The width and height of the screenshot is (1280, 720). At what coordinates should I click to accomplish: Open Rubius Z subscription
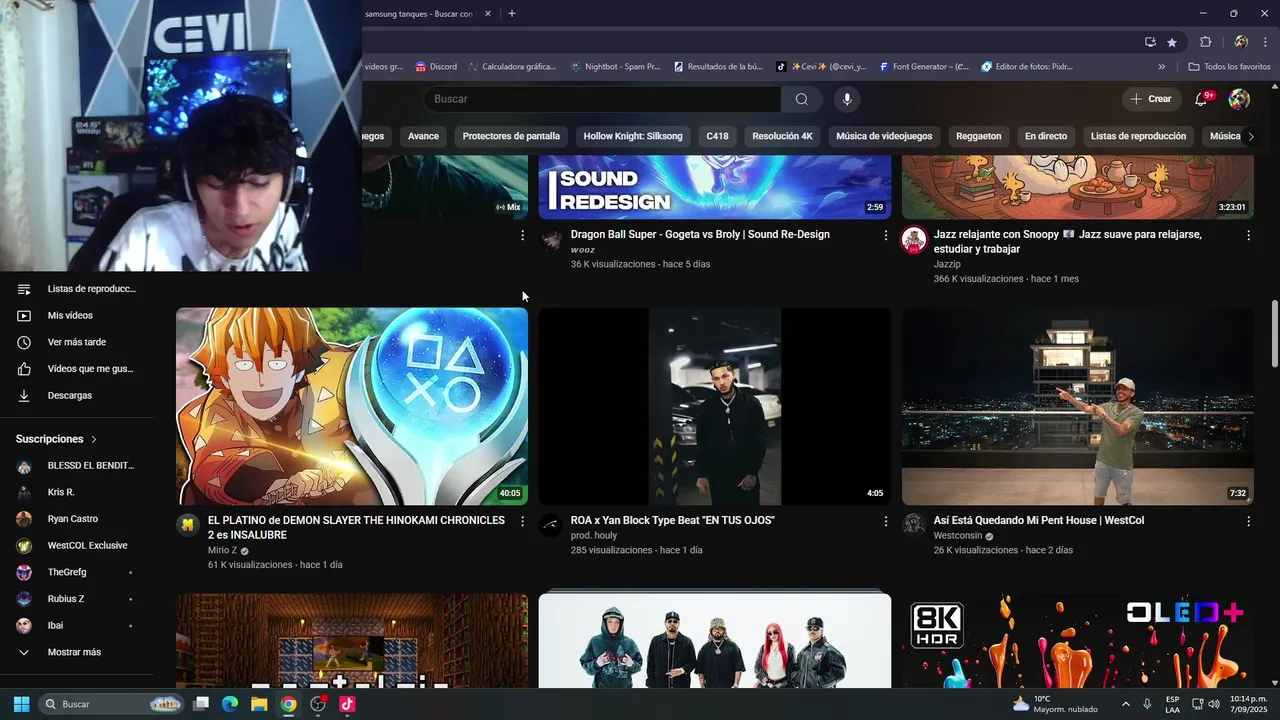(77, 599)
